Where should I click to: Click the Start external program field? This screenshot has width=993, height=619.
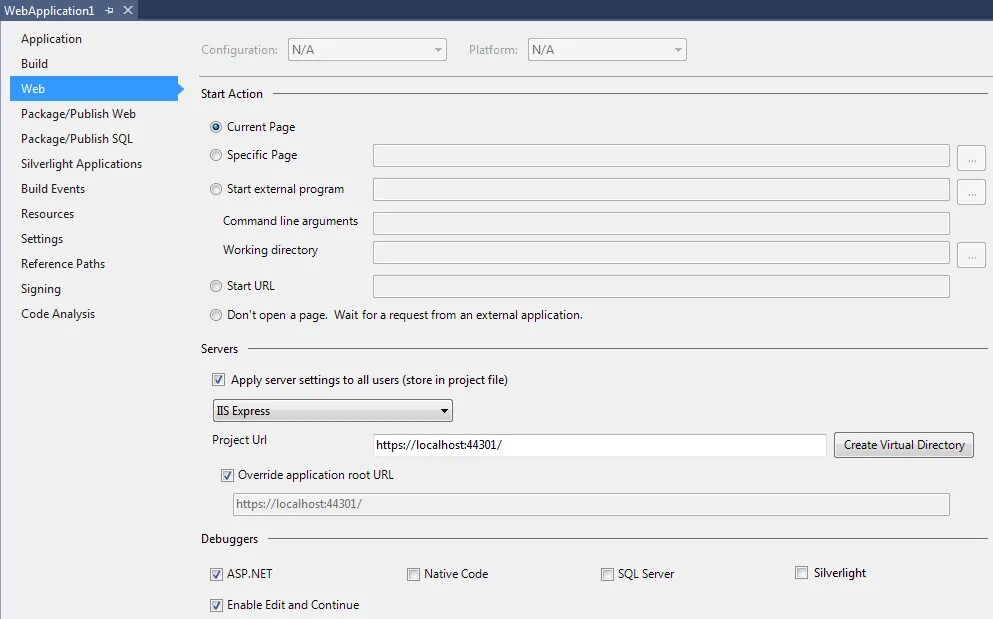coord(661,189)
